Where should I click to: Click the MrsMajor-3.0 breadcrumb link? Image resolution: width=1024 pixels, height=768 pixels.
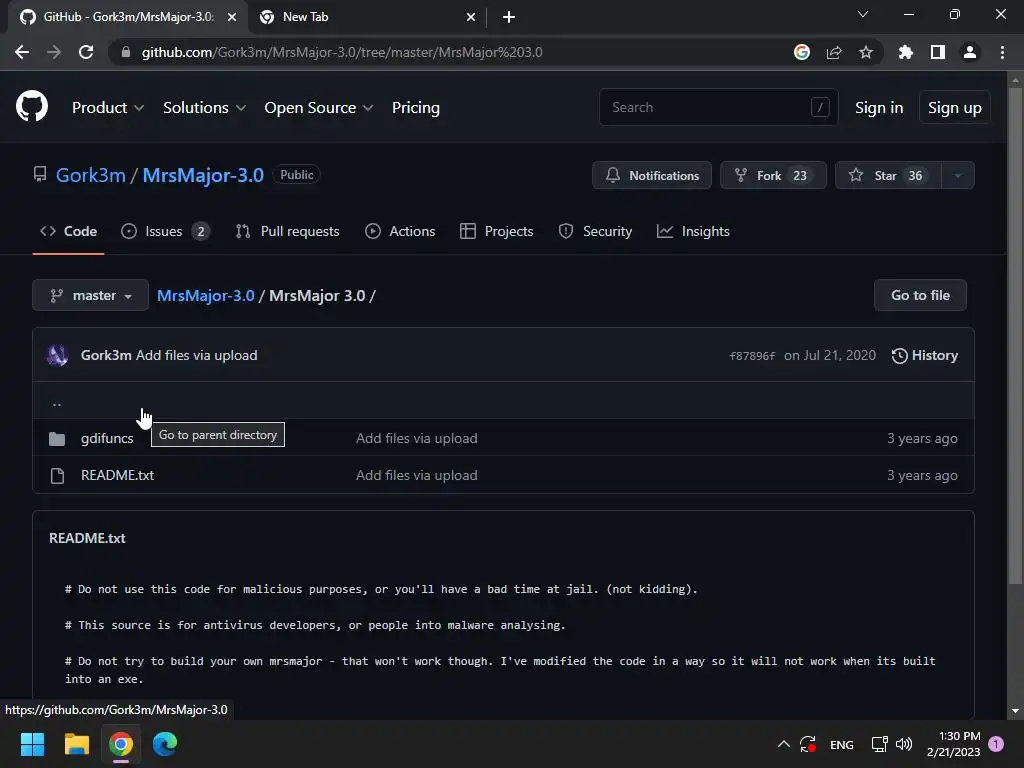click(206, 295)
